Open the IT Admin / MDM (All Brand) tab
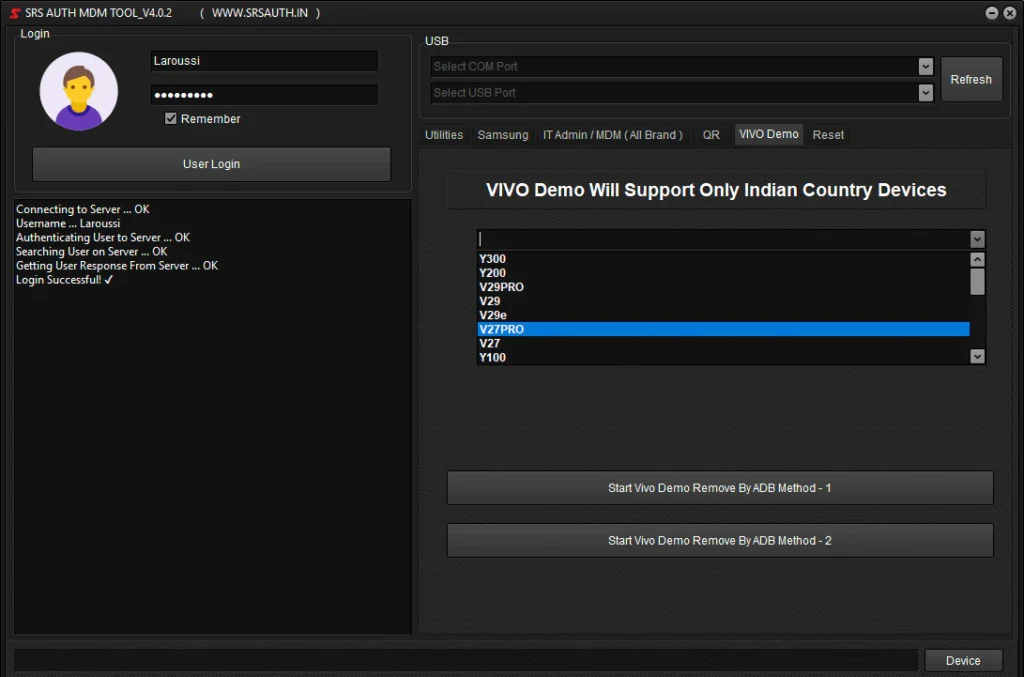 tap(613, 134)
